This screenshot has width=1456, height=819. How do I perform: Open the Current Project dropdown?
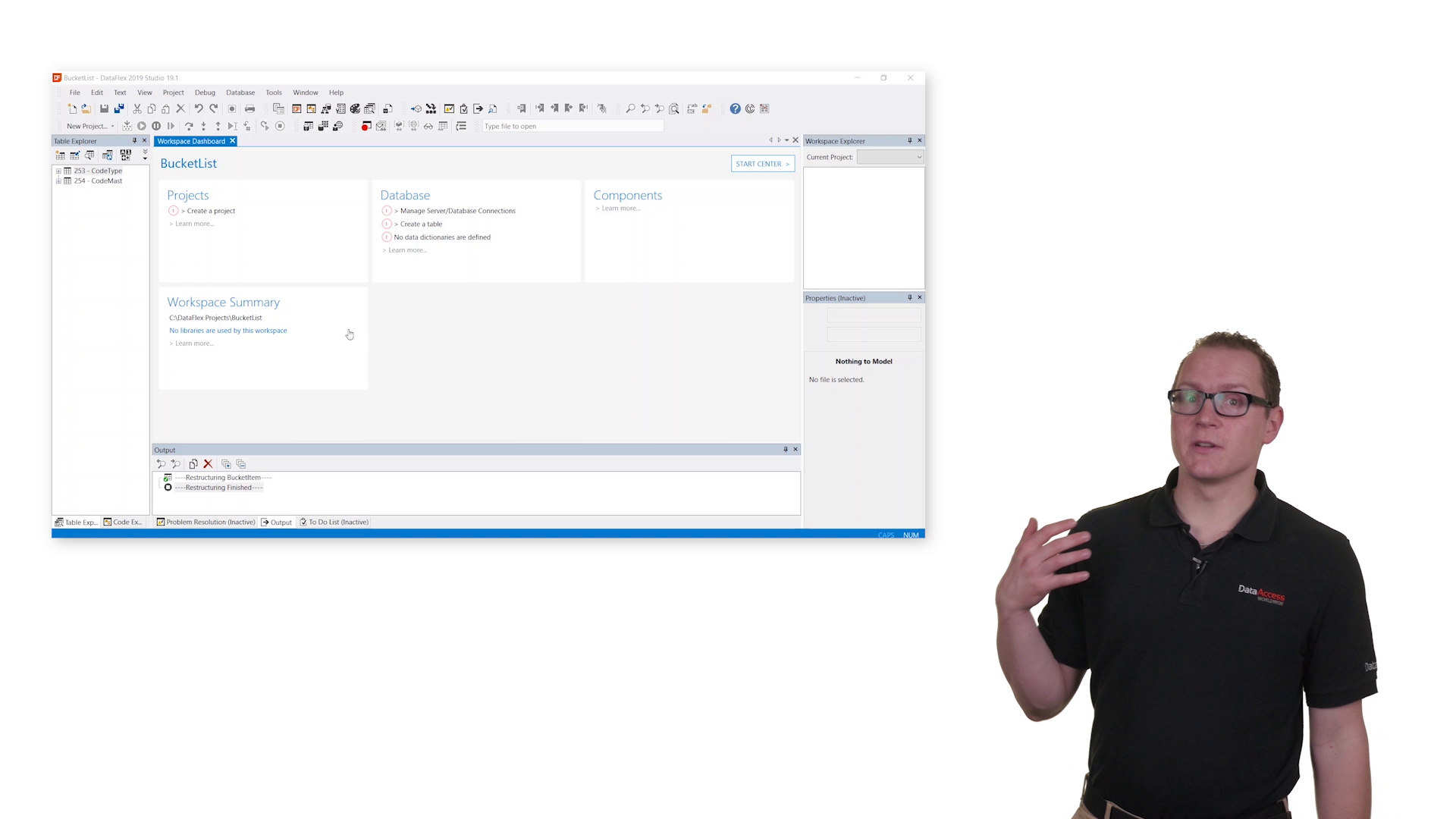pos(919,157)
